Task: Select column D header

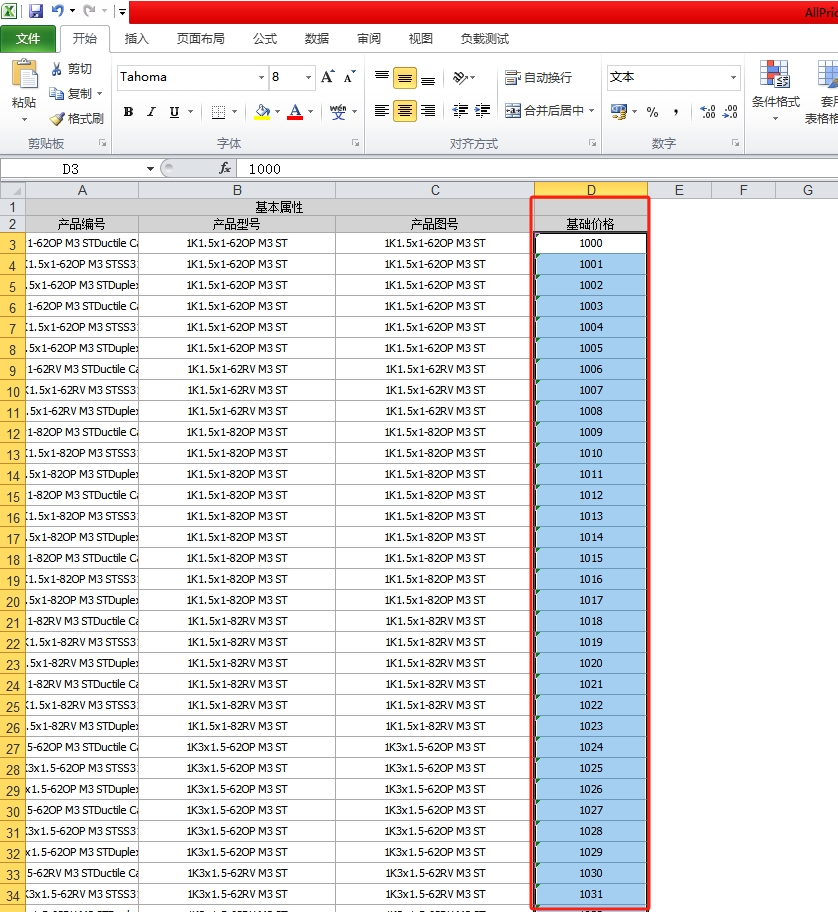Action: click(x=591, y=190)
